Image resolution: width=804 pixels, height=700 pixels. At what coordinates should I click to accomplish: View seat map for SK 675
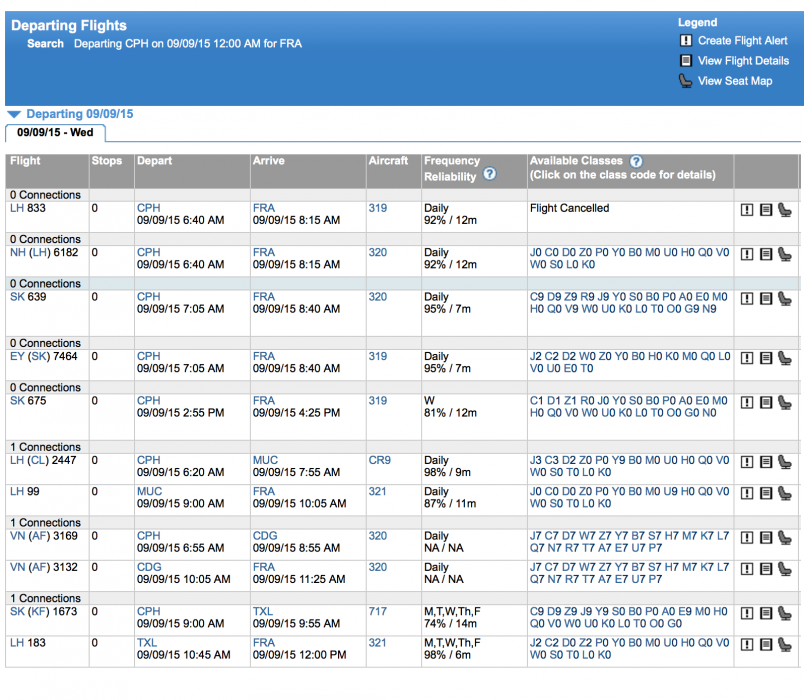(x=785, y=402)
